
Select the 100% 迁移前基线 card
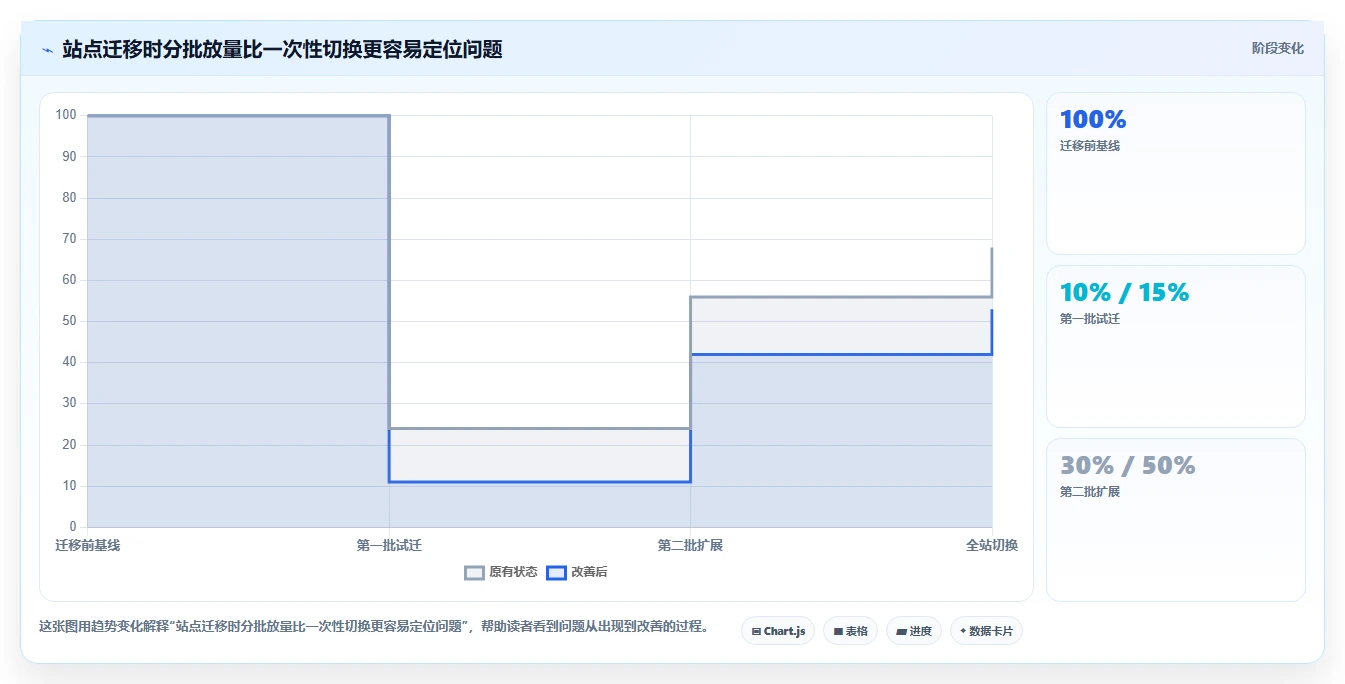pyautogui.click(x=1176, y=174)
